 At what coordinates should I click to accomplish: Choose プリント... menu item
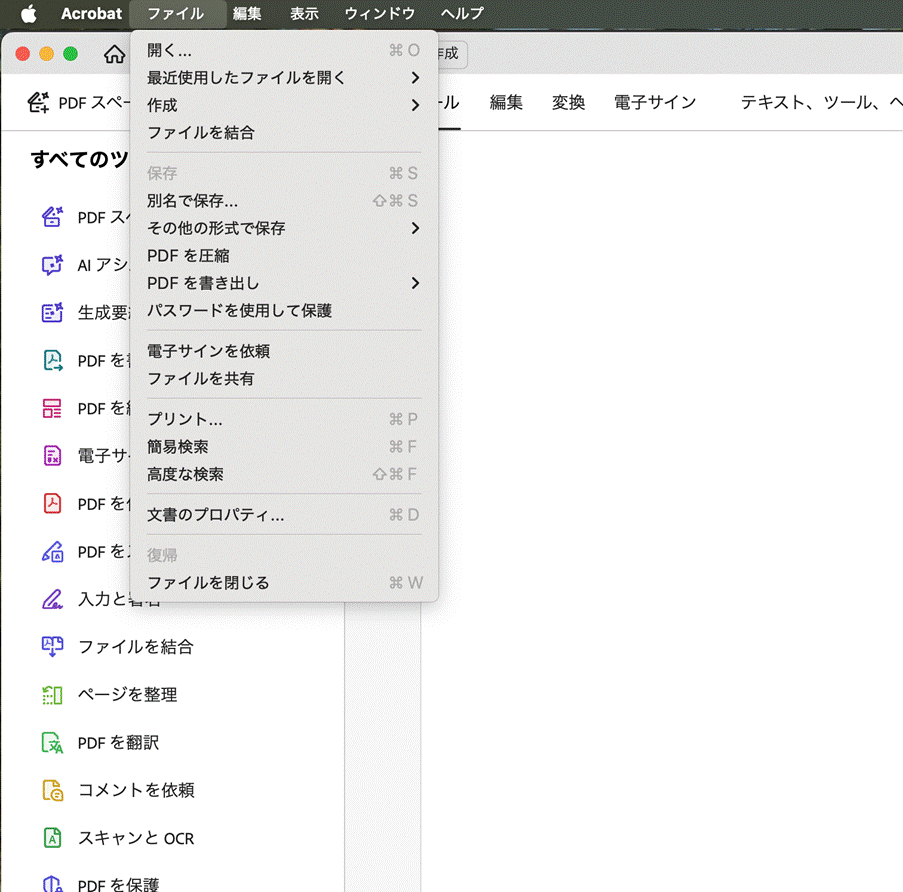click(x=284, y=419)
